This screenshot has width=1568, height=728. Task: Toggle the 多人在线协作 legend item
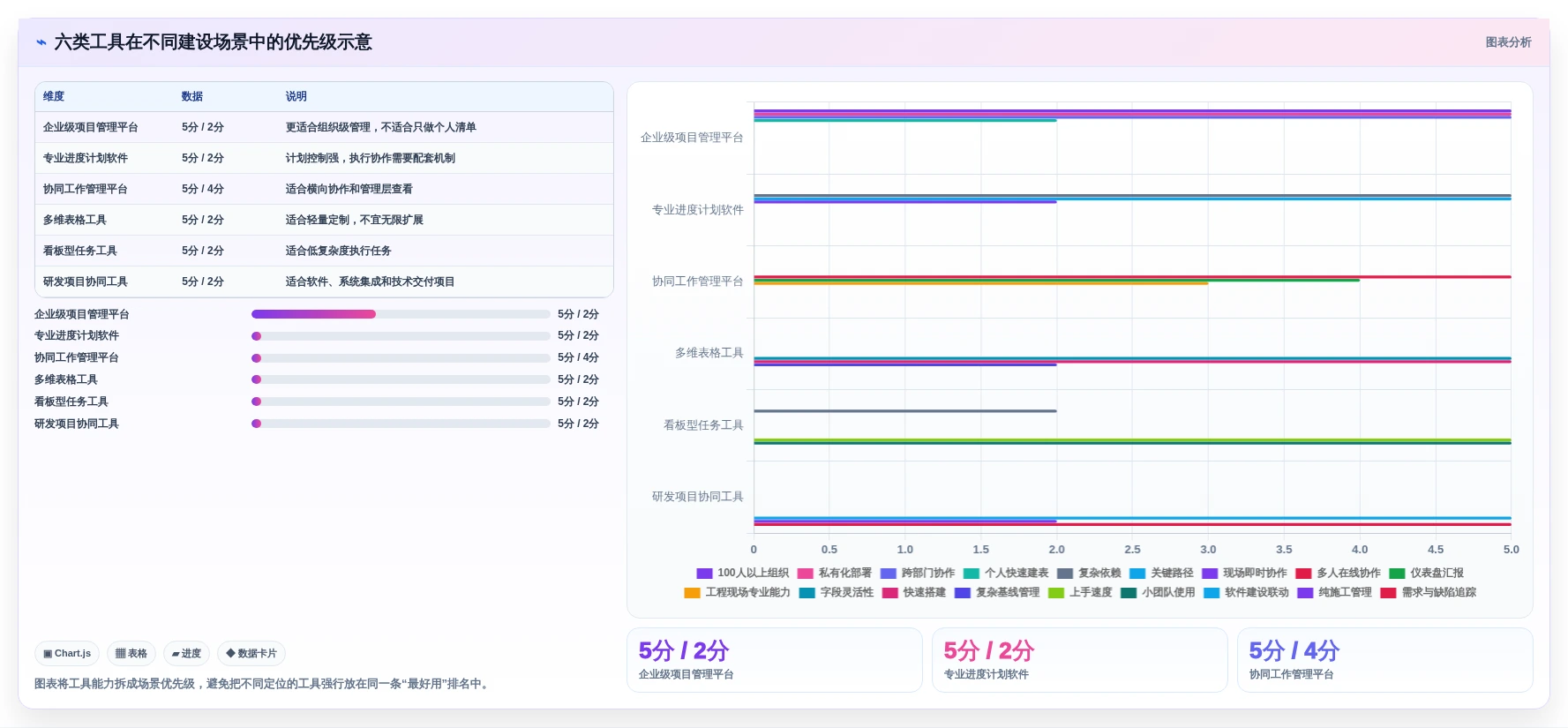point(1338,574)
